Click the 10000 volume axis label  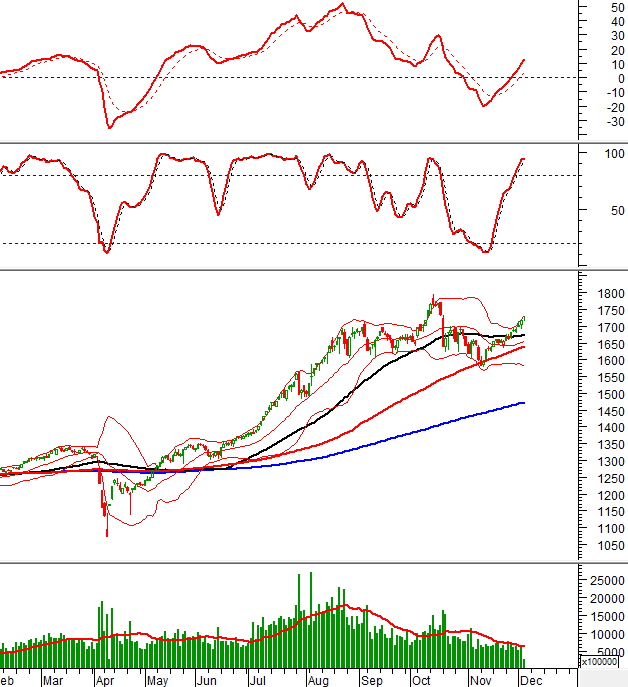tap(602, 634)
